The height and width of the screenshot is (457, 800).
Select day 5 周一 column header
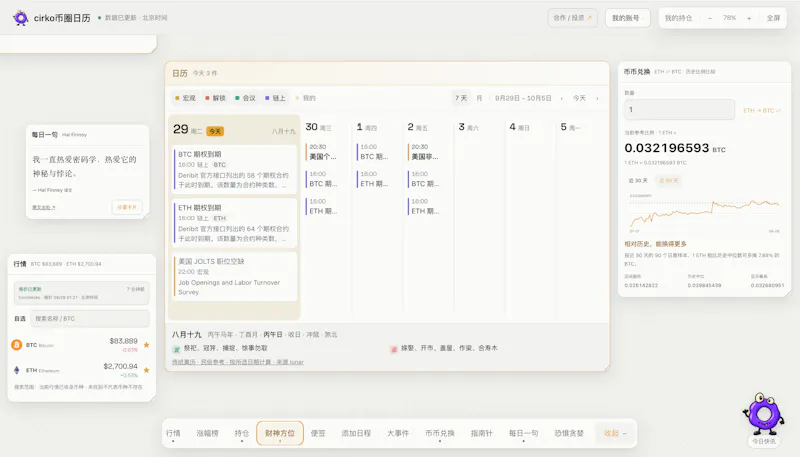click(570, 127)
